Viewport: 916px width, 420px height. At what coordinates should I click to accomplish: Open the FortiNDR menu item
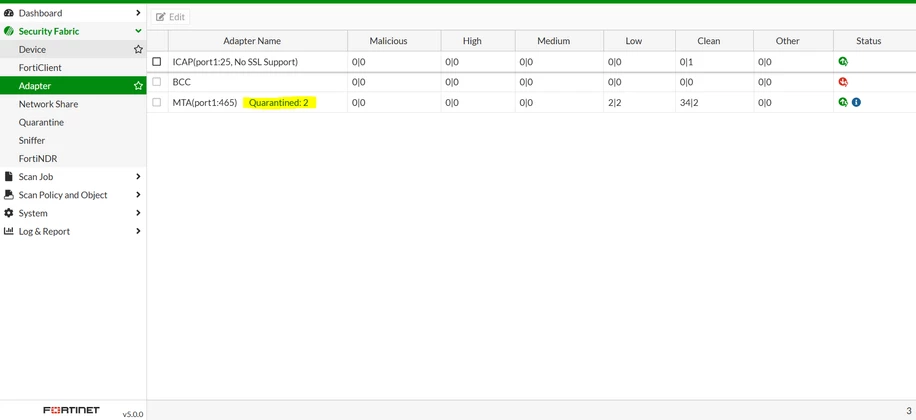point(73,159)
